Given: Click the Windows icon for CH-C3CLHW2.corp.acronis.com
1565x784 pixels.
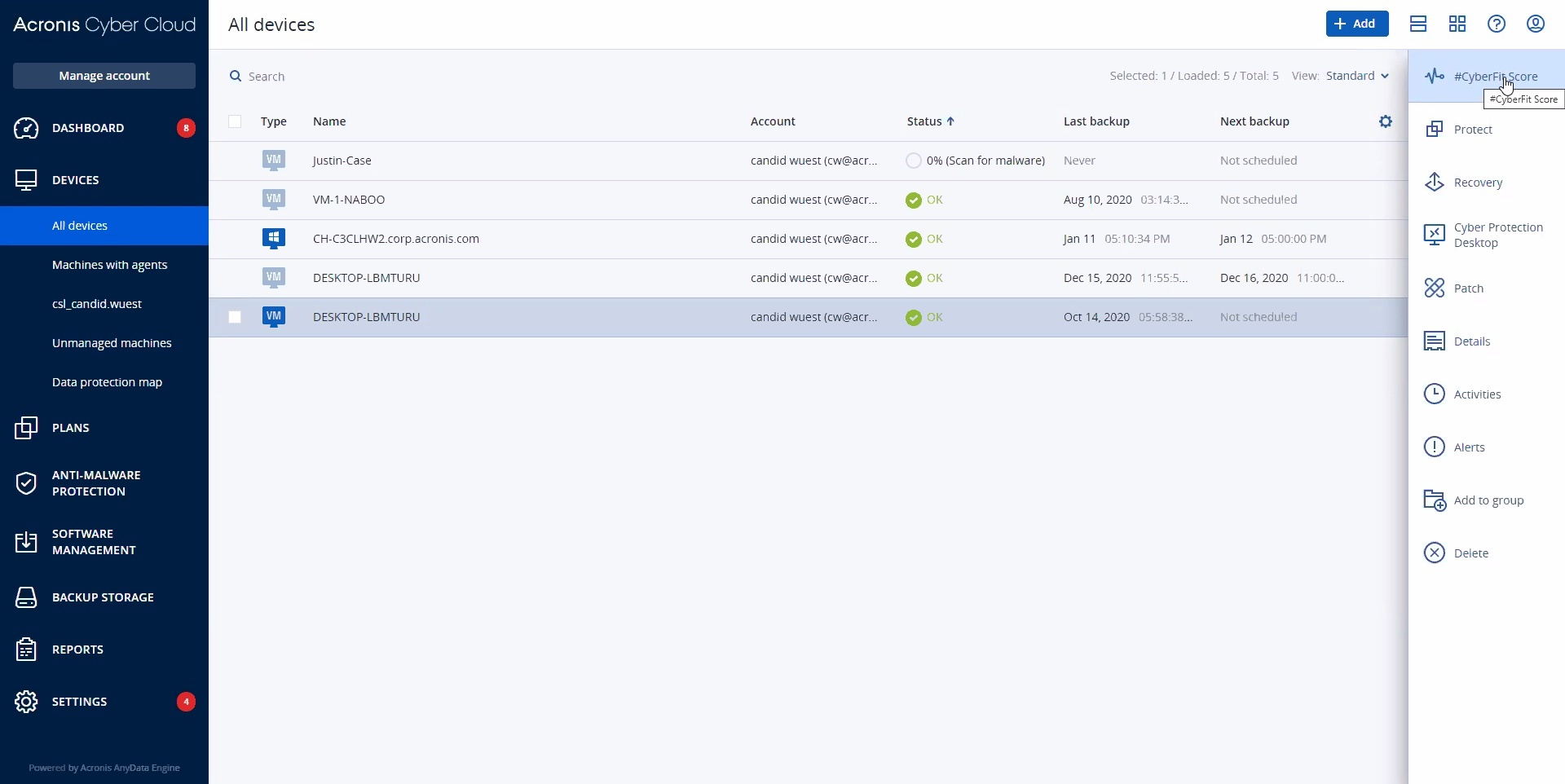Looking at the screenshot, I should [274, 239].
